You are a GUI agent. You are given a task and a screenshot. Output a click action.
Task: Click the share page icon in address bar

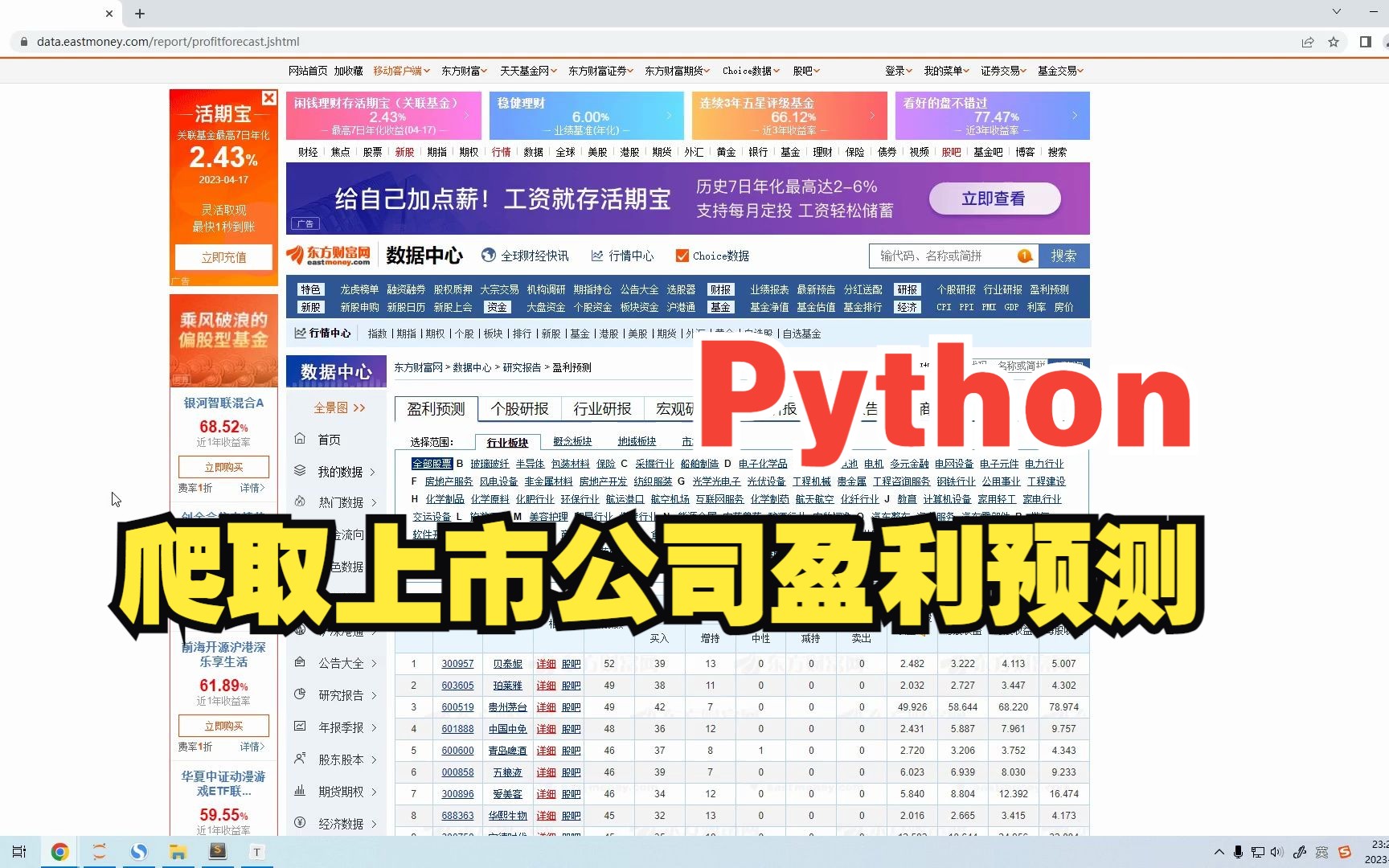pyautogui.click(x=1308, y=42)
